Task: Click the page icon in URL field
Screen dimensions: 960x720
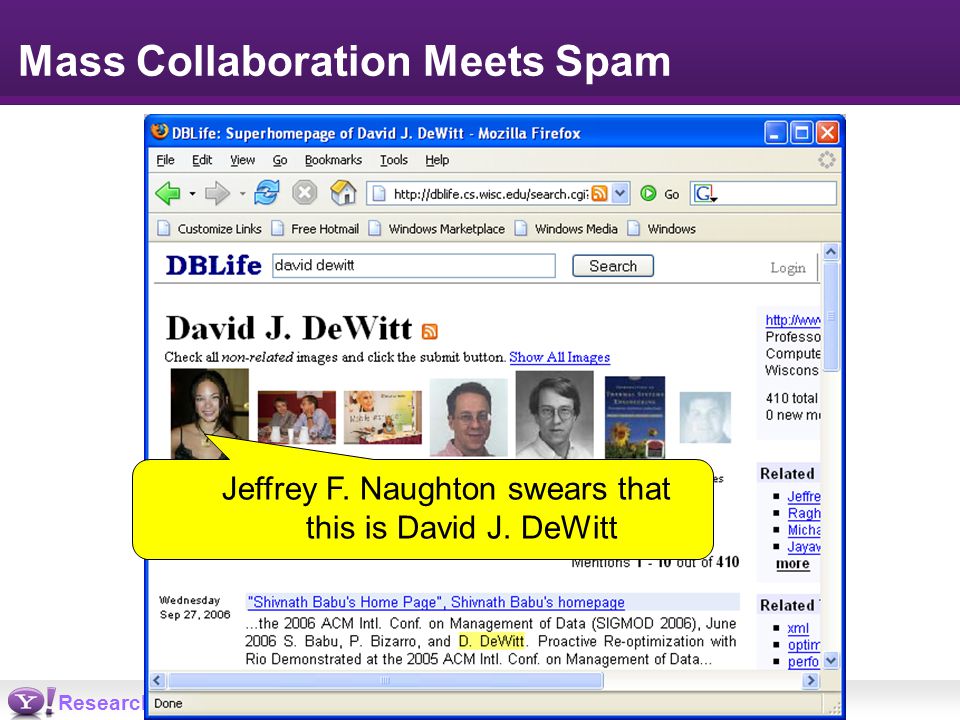Action: click(x=380, y=194)
